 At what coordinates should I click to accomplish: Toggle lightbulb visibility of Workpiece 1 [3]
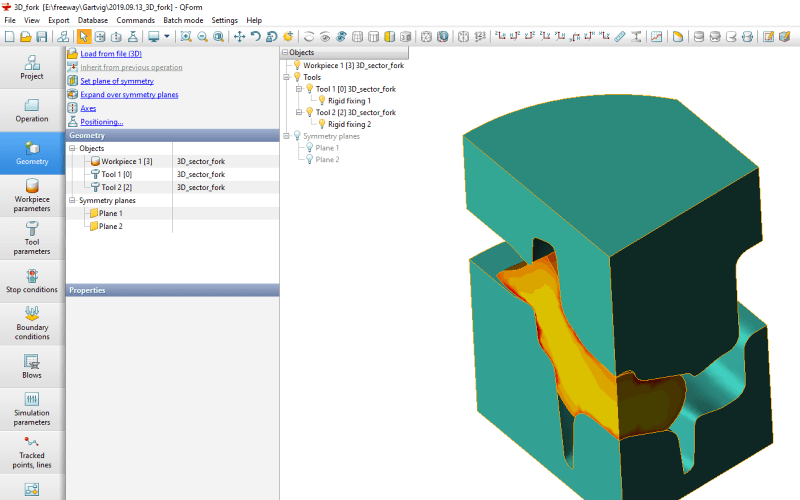tap(297, 65)
